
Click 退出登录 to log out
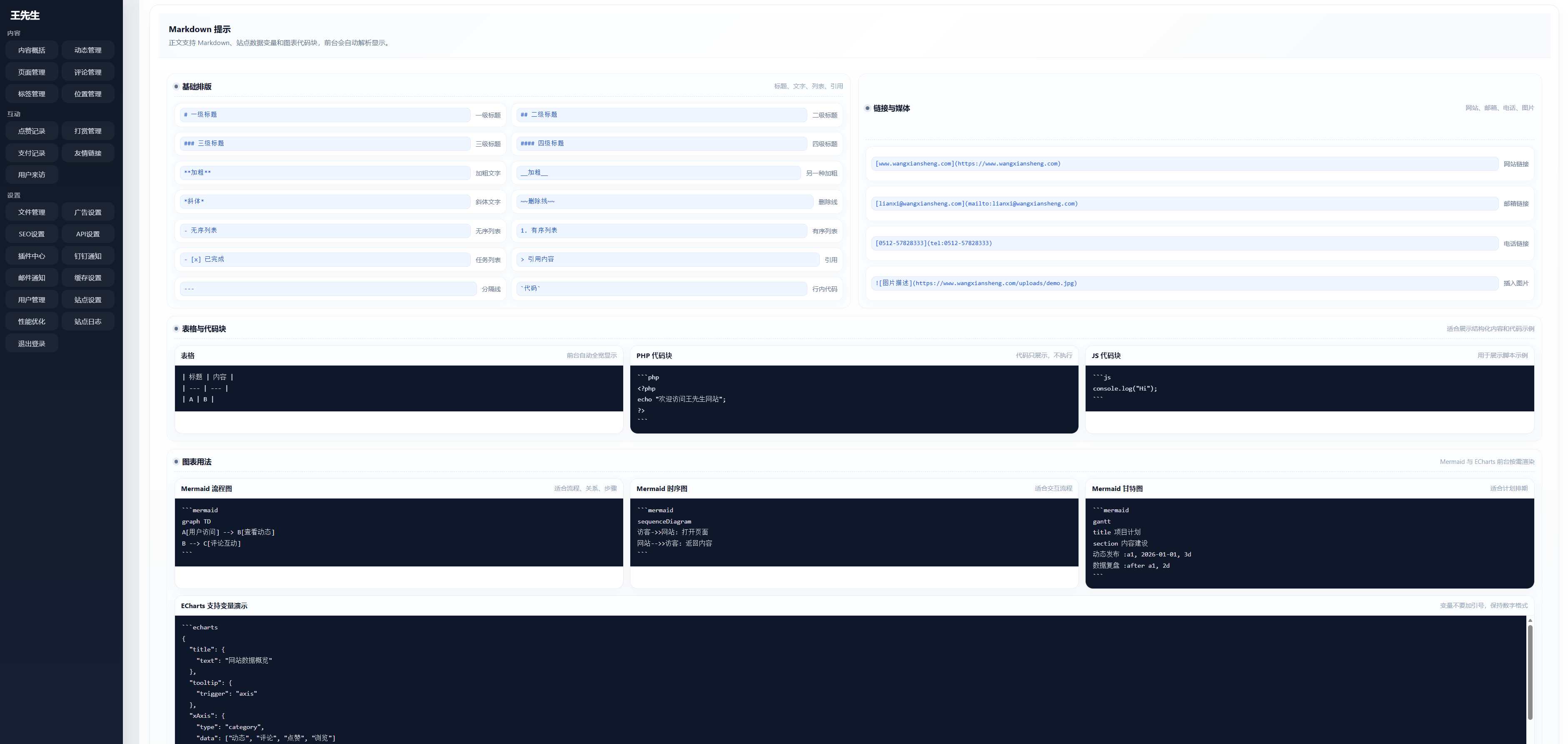point(32,343)
